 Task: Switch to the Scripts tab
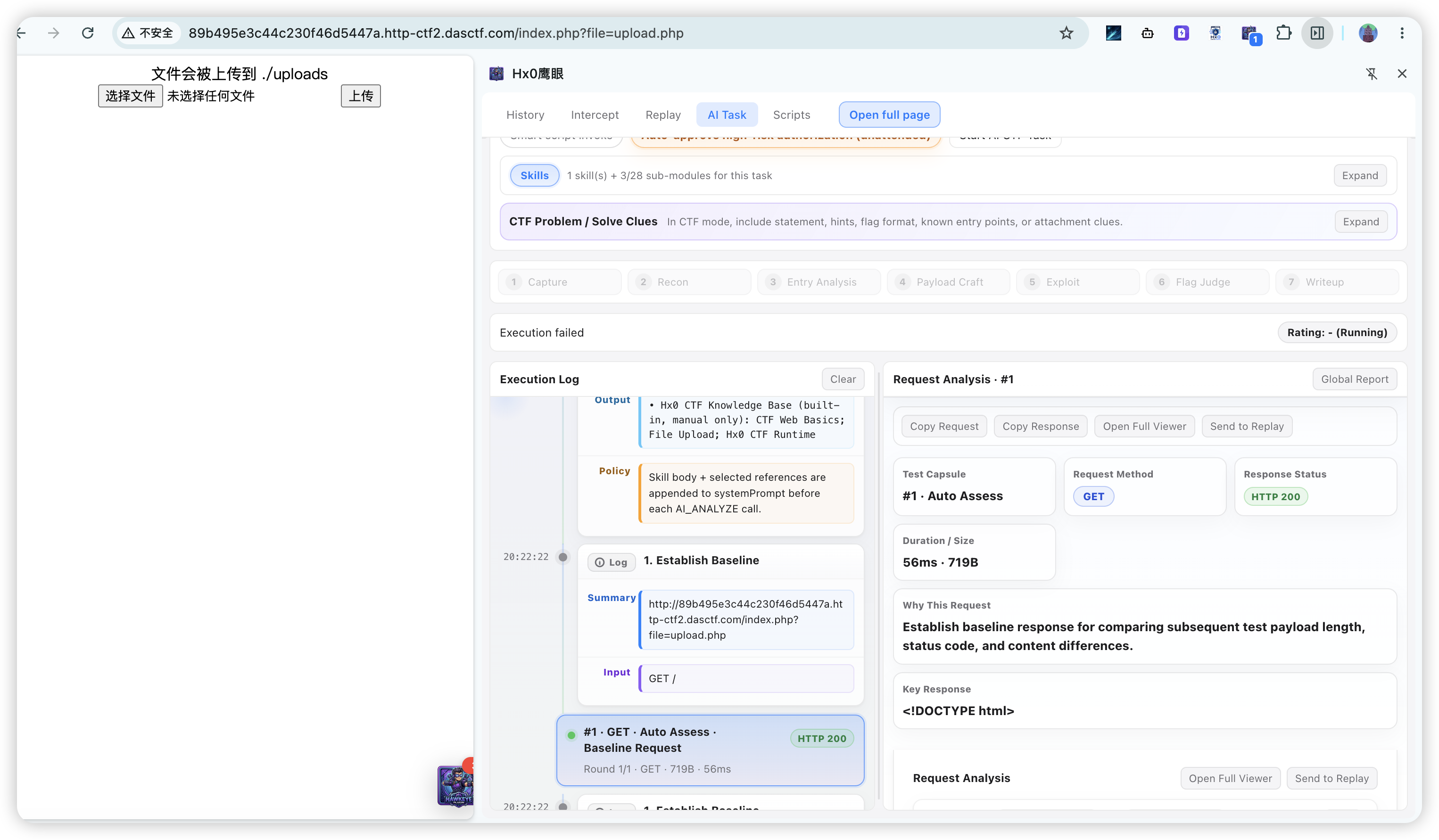tap(792, 115)
